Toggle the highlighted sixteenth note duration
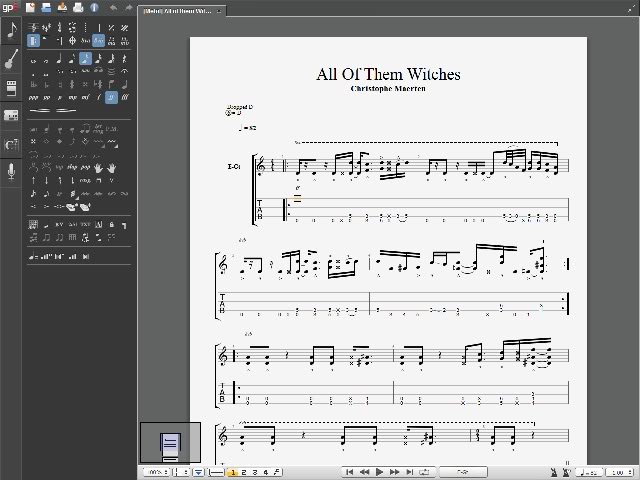Screen dimensions: 640x480 click(x=85, y=59)
